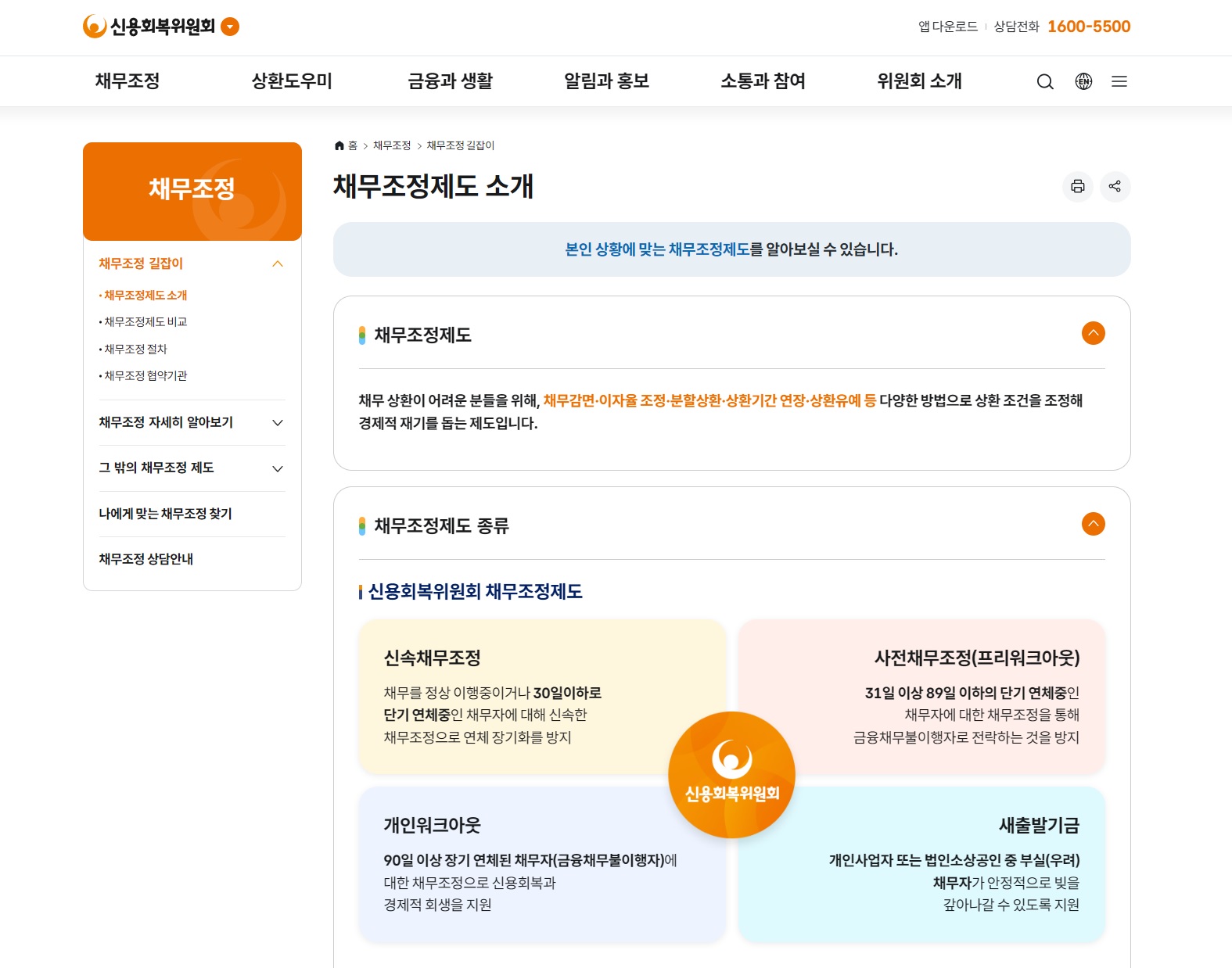The image size is (1232, 968).
Task: Share the page with the share icon
Action: (1115, 186)
